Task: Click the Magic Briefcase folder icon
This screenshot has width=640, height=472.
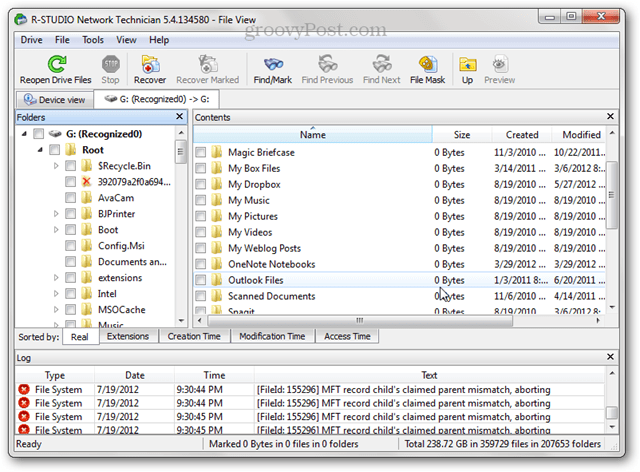Action: [217, 152]
